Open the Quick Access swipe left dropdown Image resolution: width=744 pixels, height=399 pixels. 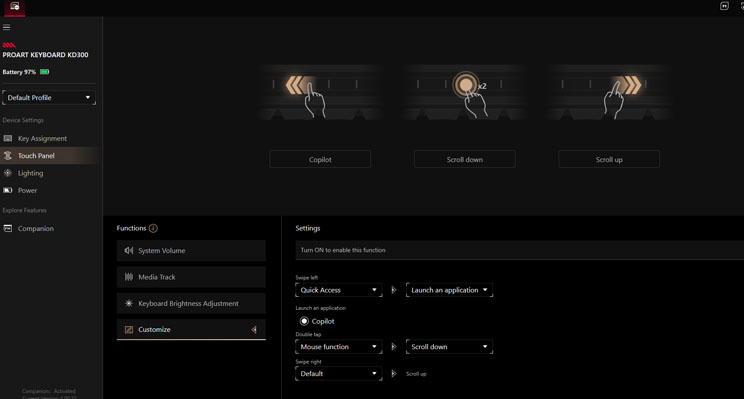coord(338,290)
